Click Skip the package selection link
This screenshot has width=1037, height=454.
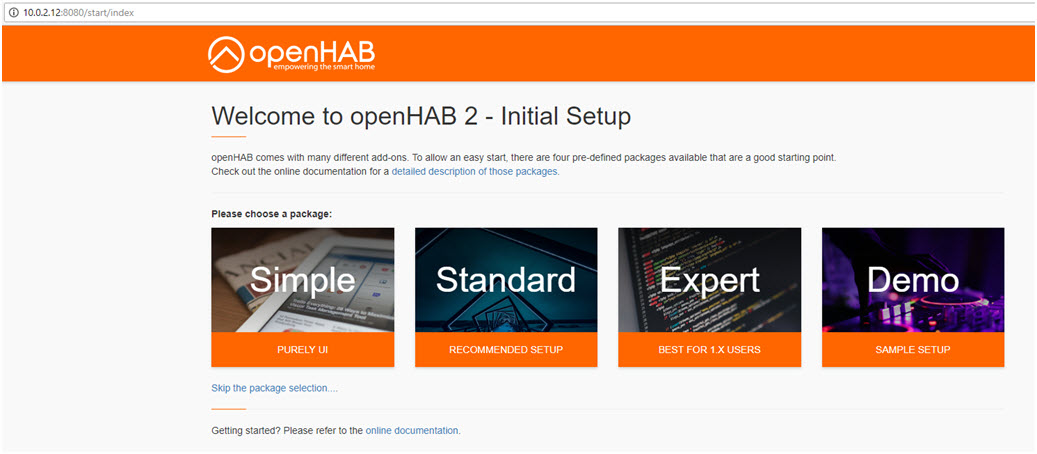(274, 388)
